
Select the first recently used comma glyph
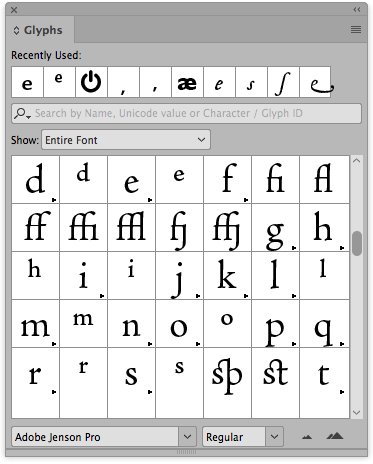coord(123,82)
